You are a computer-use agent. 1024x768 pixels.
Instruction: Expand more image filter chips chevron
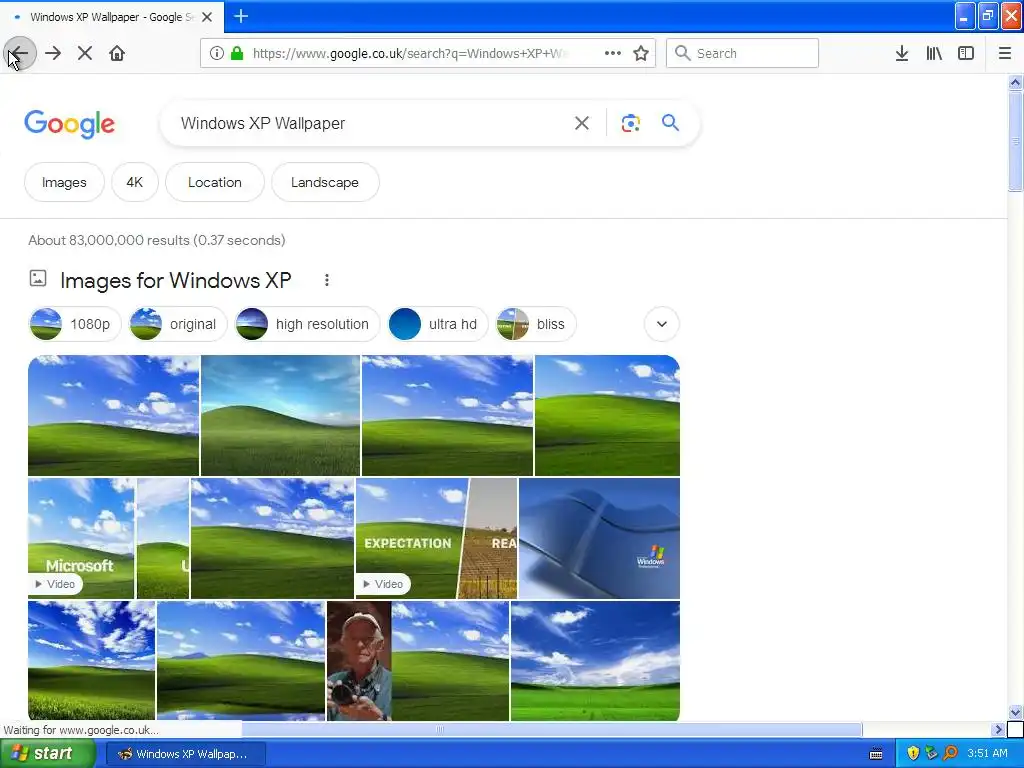tap(662, 324)
